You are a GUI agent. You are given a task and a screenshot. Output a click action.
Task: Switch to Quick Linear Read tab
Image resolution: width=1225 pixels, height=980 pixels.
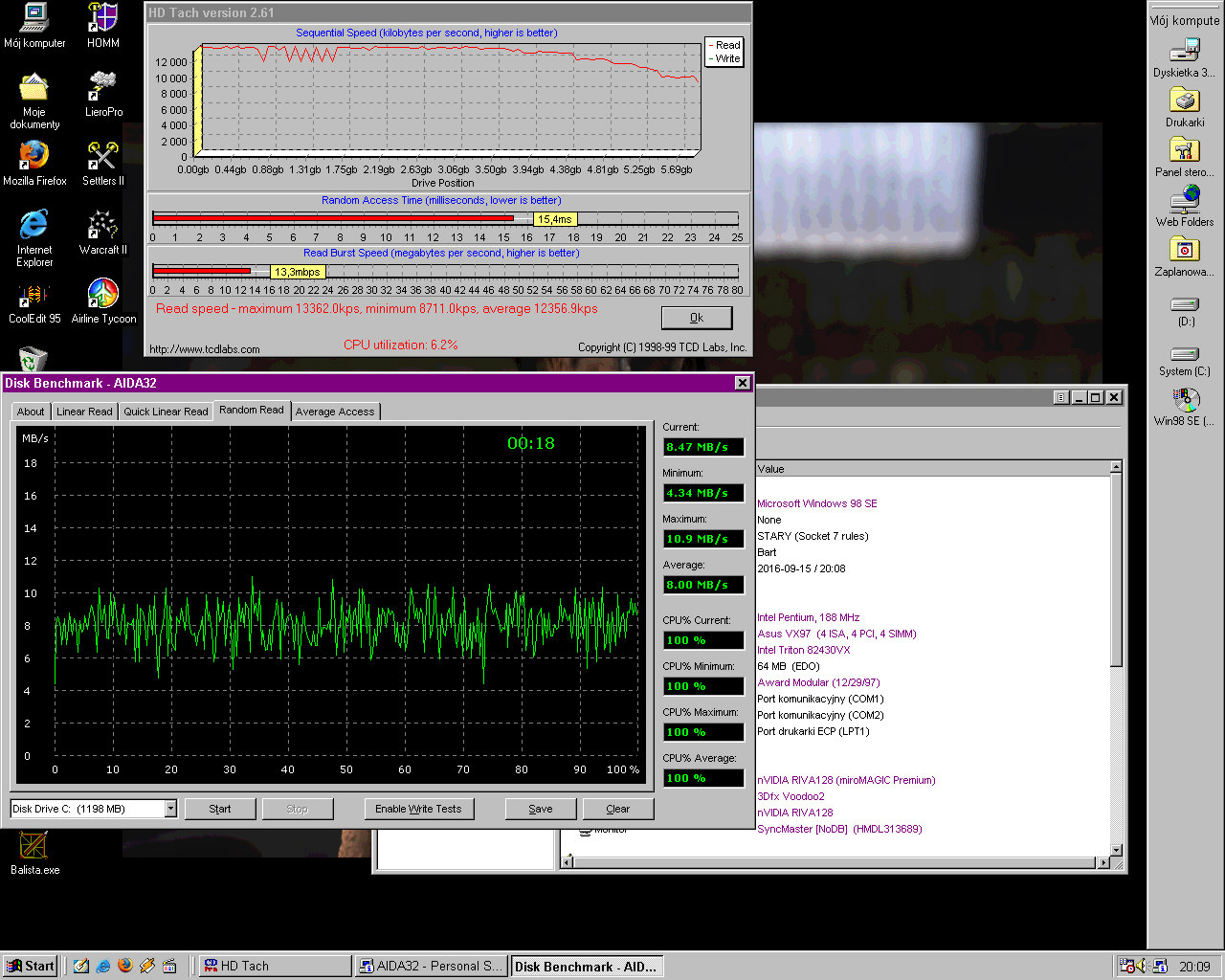(x=166, y=412)
